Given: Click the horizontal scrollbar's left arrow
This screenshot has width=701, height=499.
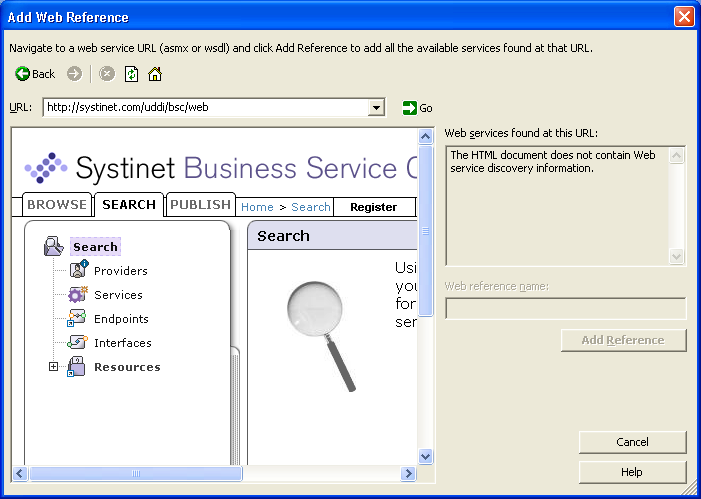Looking at the screenshot, I should click(20, 474).
